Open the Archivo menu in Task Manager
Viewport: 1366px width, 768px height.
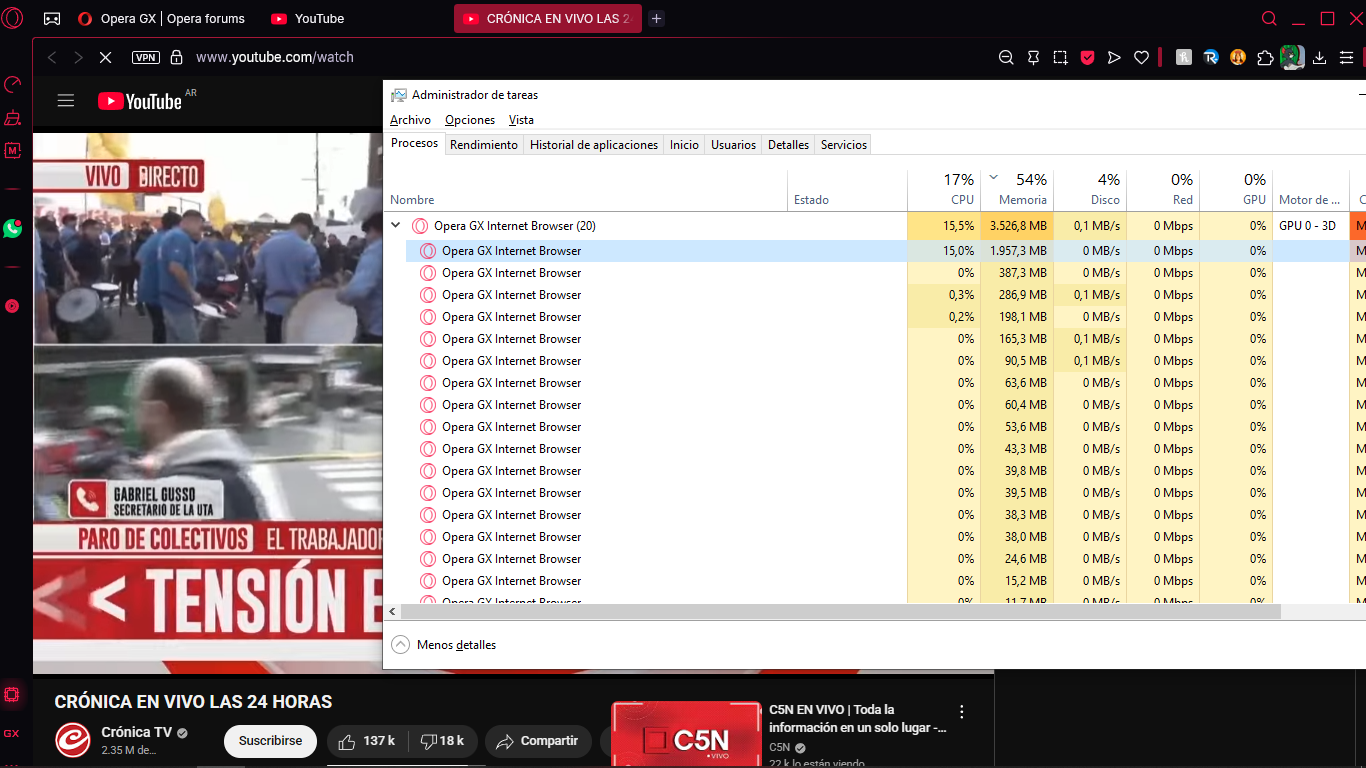(410, 120)
